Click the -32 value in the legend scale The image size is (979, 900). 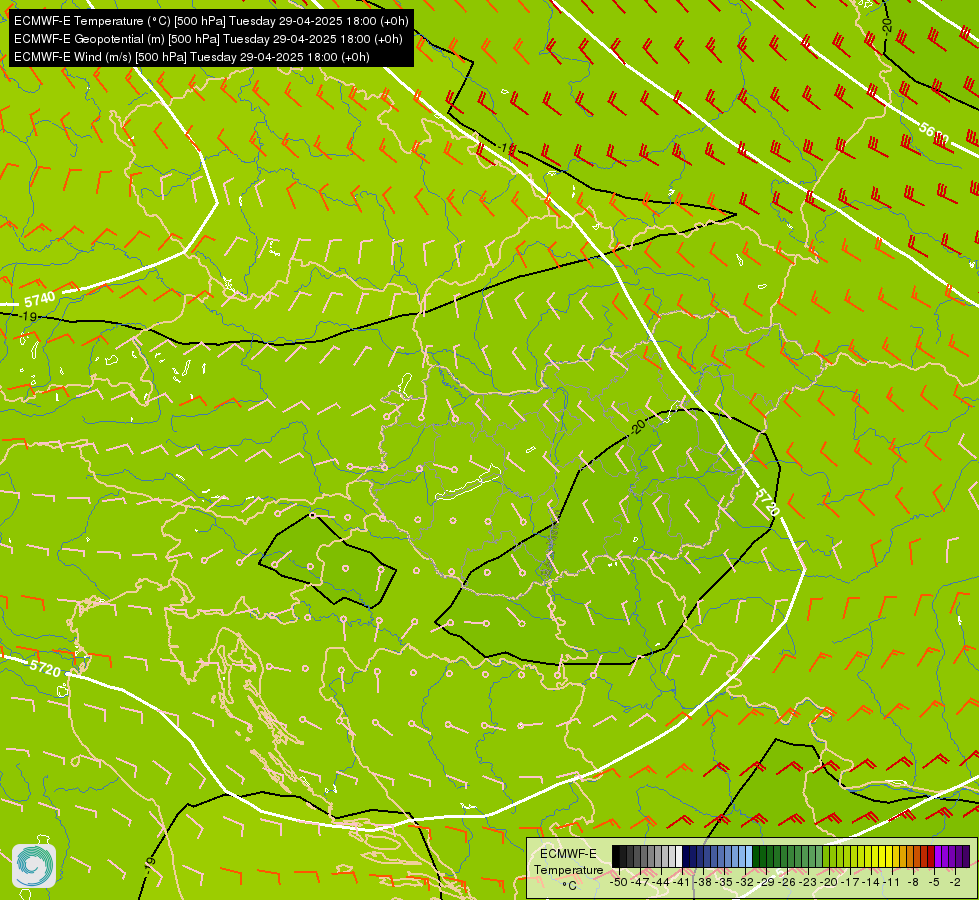coord(745,882)
